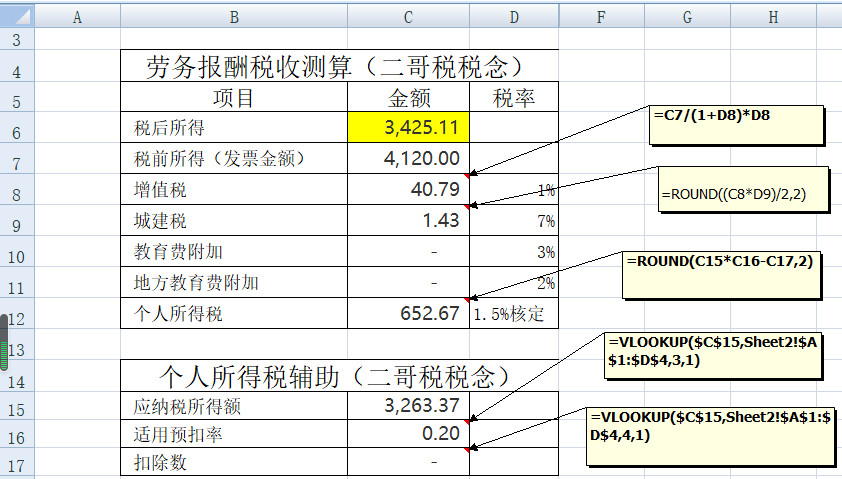Screen dimensions: 842x479
Task: Select row 10 header
Action: [17, 251]
